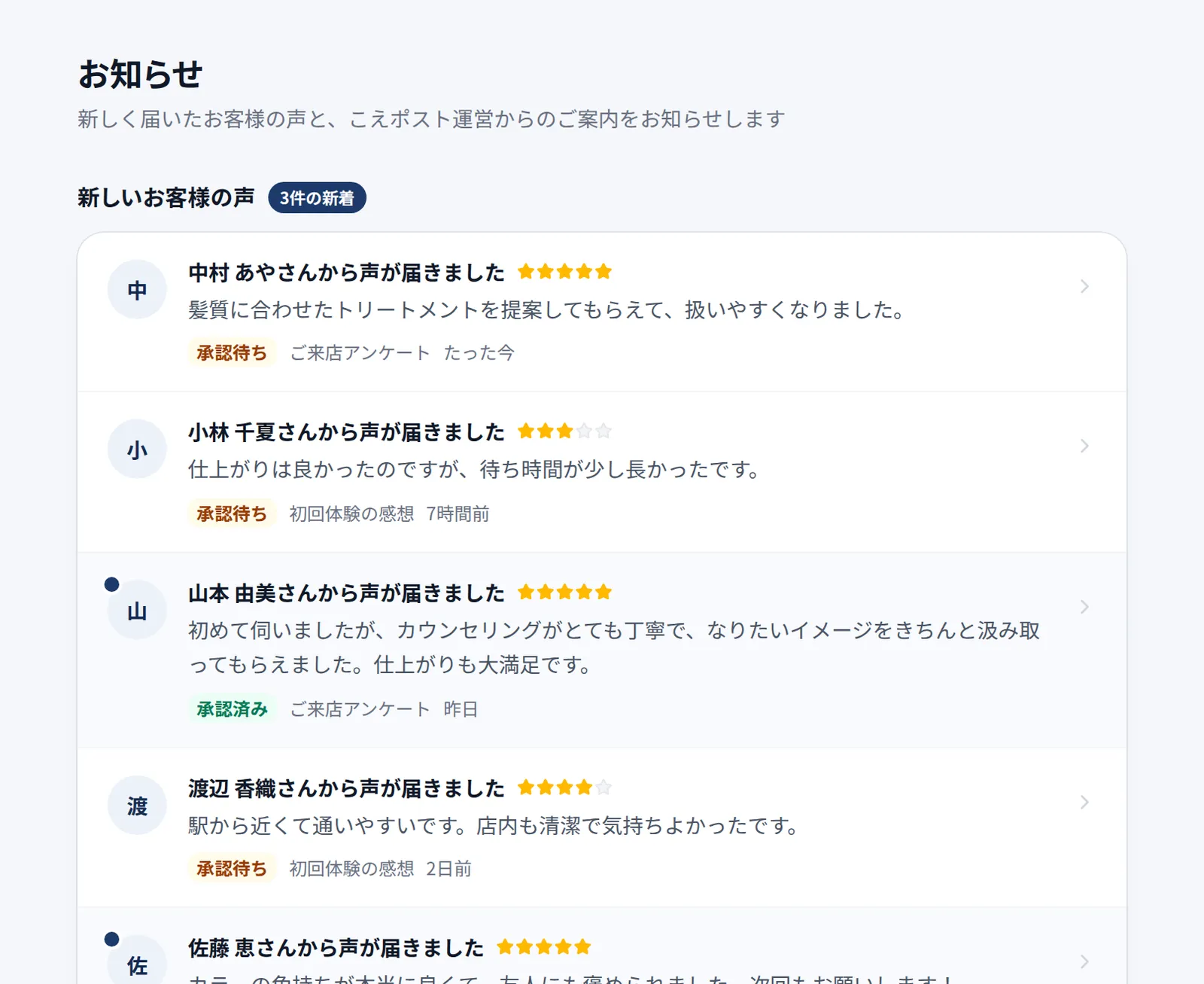This screenshot has height=984, width=1204.
Task: Click review text starting 髪質に合わせたトリートメント
Action: [x=547, y=309]
